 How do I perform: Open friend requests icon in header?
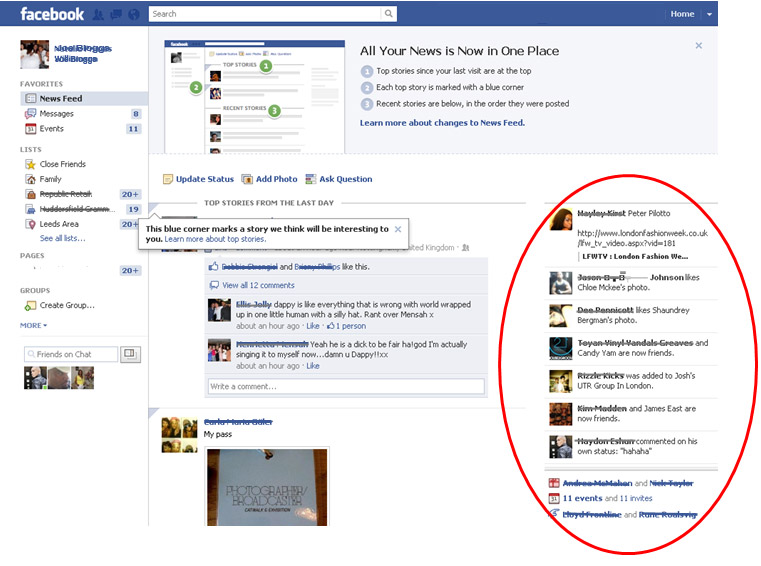click(x=98, y=15)
